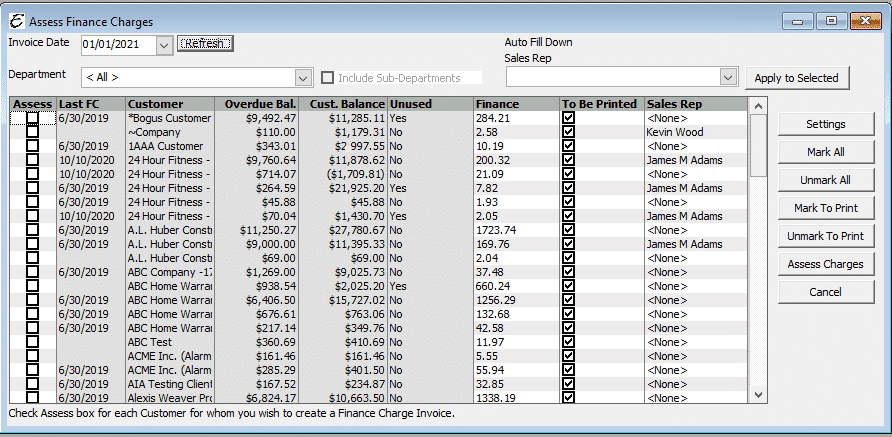Click the customer Alexis Weaver Pro

[170, 398]
